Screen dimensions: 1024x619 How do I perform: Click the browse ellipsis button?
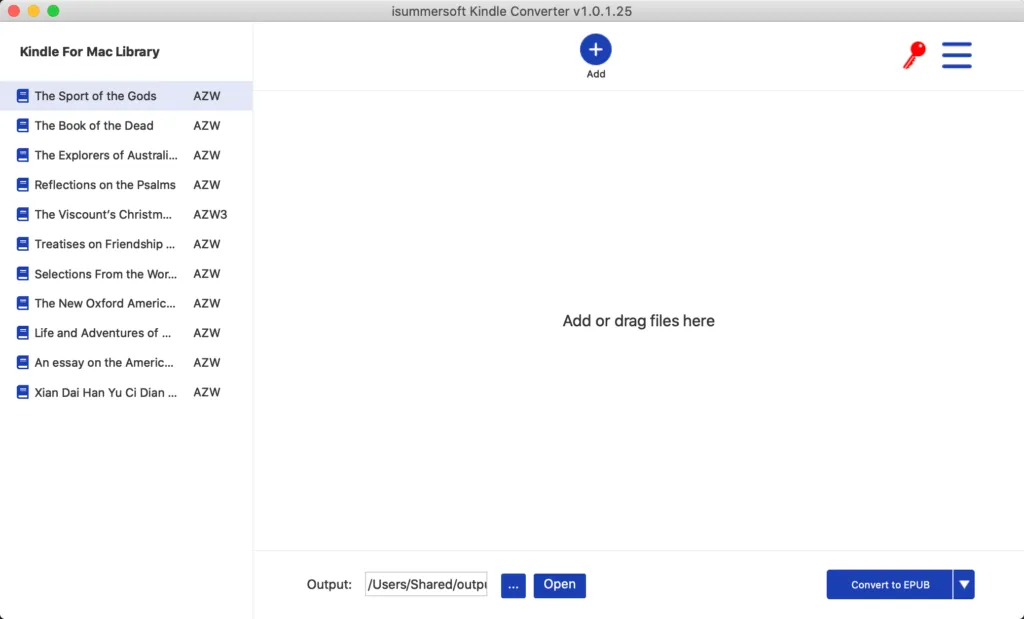click(x=513, y=586)
